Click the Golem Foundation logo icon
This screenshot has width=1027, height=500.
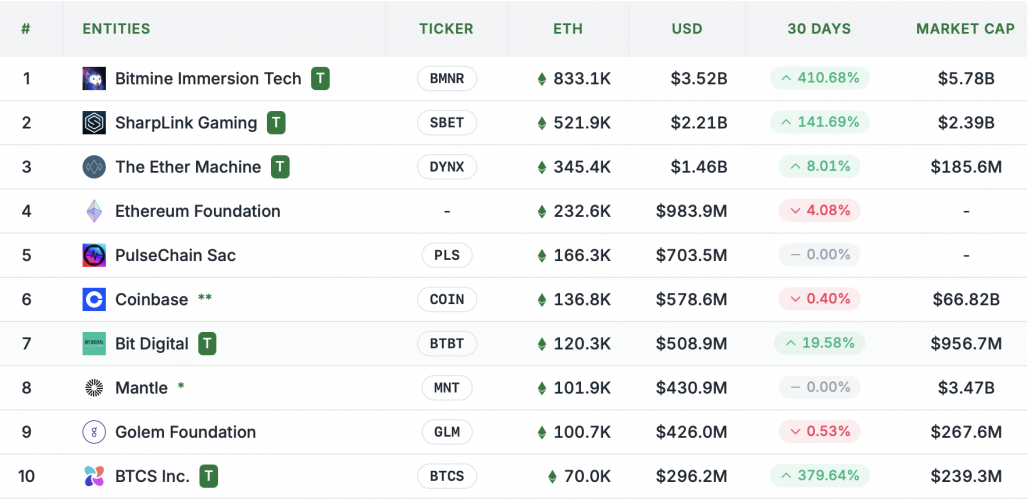(x=94, y=432)
